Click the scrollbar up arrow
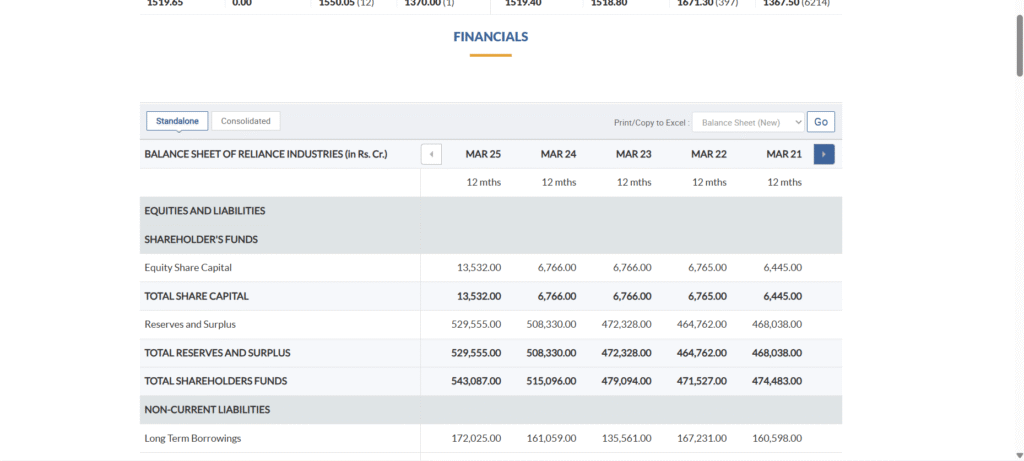Image resolution: width=1024 pixels, height=461 pixels. 1017,6
